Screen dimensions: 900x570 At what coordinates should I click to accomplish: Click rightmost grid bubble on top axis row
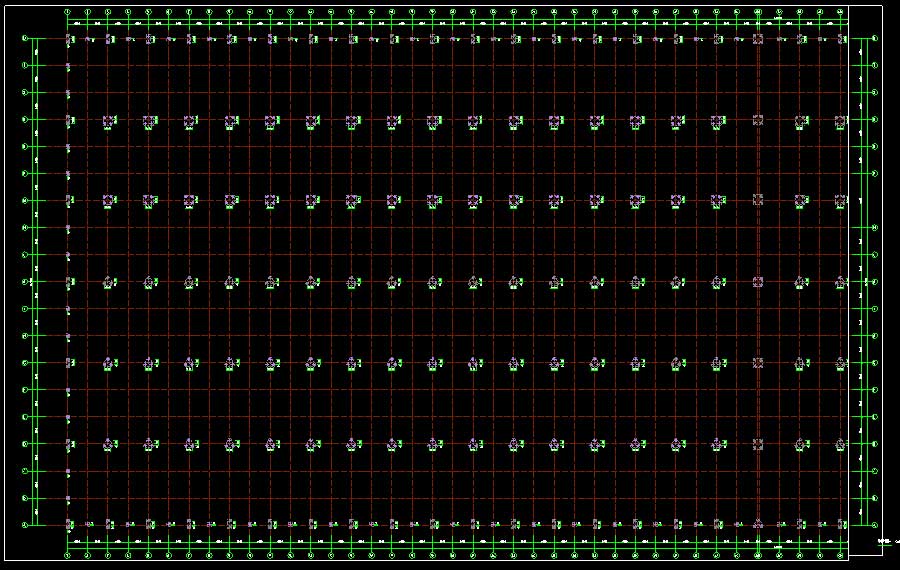[841, 12]
